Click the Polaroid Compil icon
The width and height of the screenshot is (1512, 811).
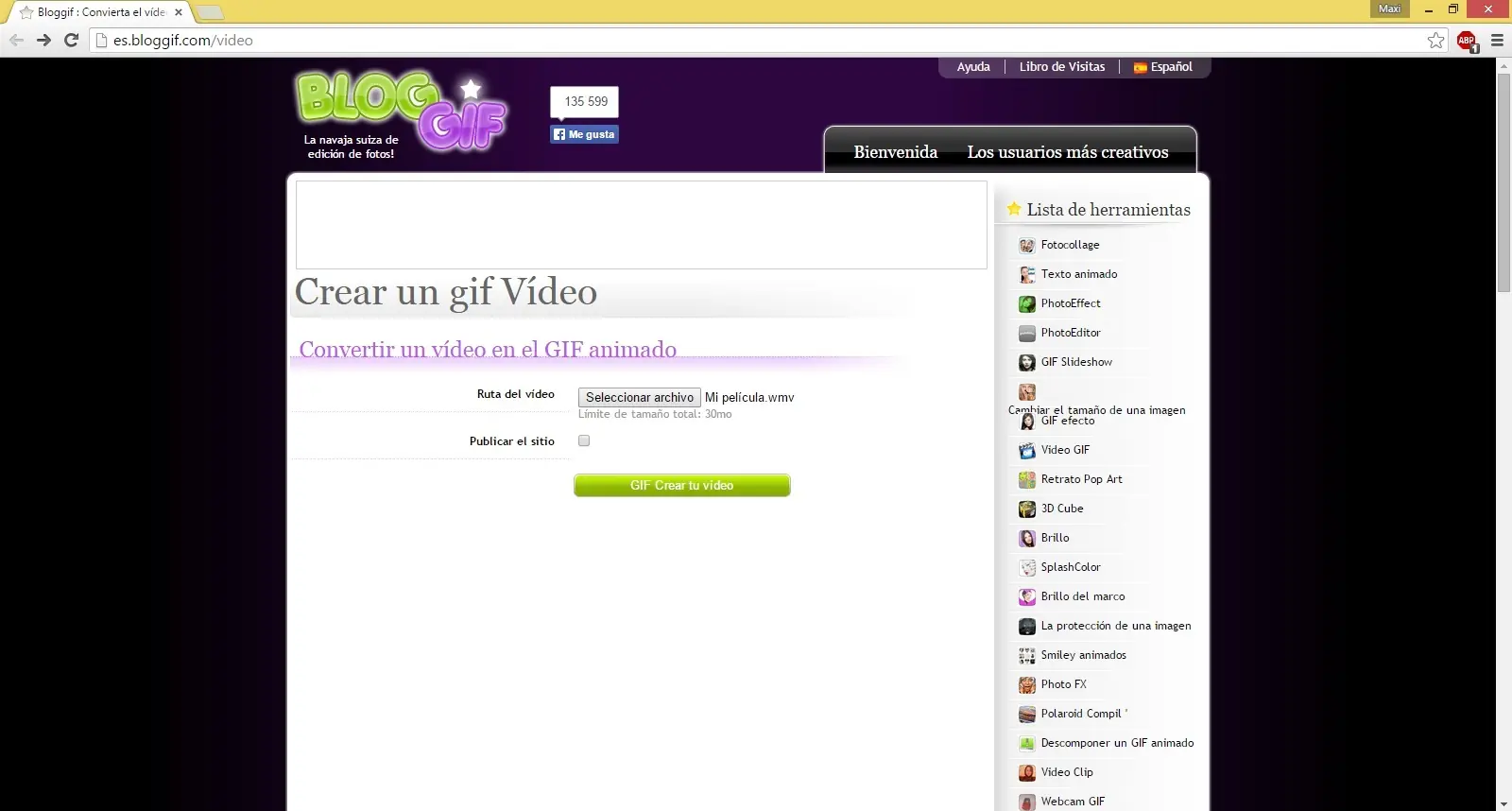(1026, 715)
